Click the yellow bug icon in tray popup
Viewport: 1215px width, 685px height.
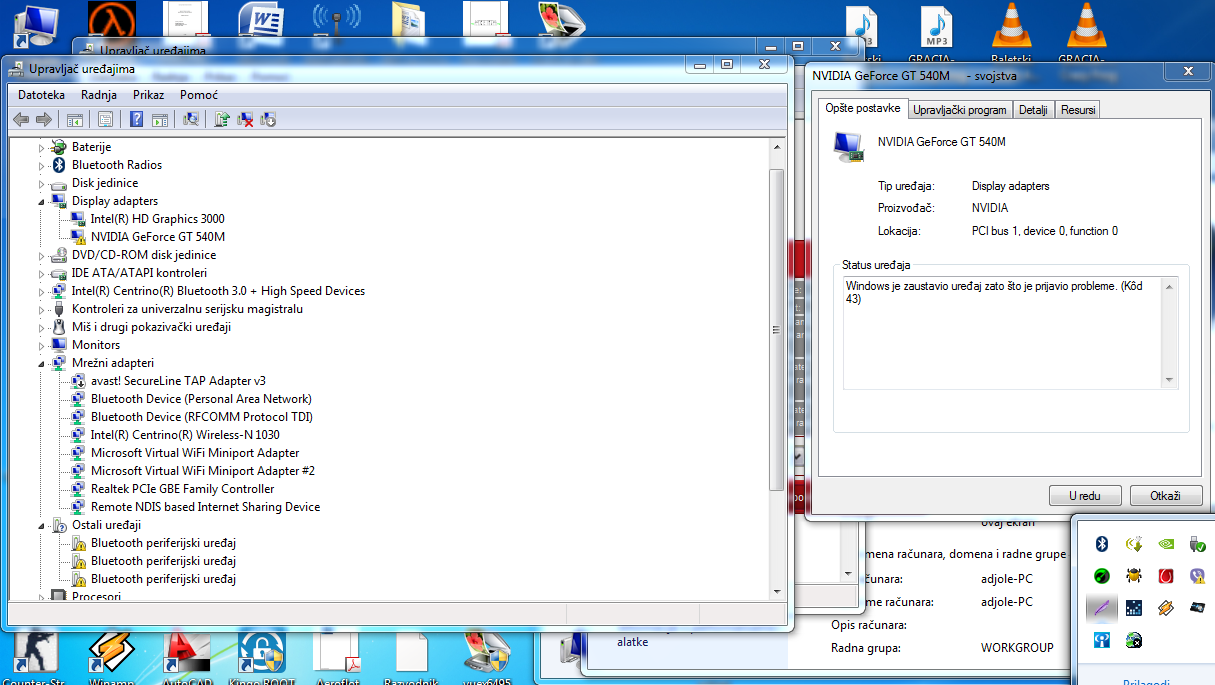(1134, 576)
